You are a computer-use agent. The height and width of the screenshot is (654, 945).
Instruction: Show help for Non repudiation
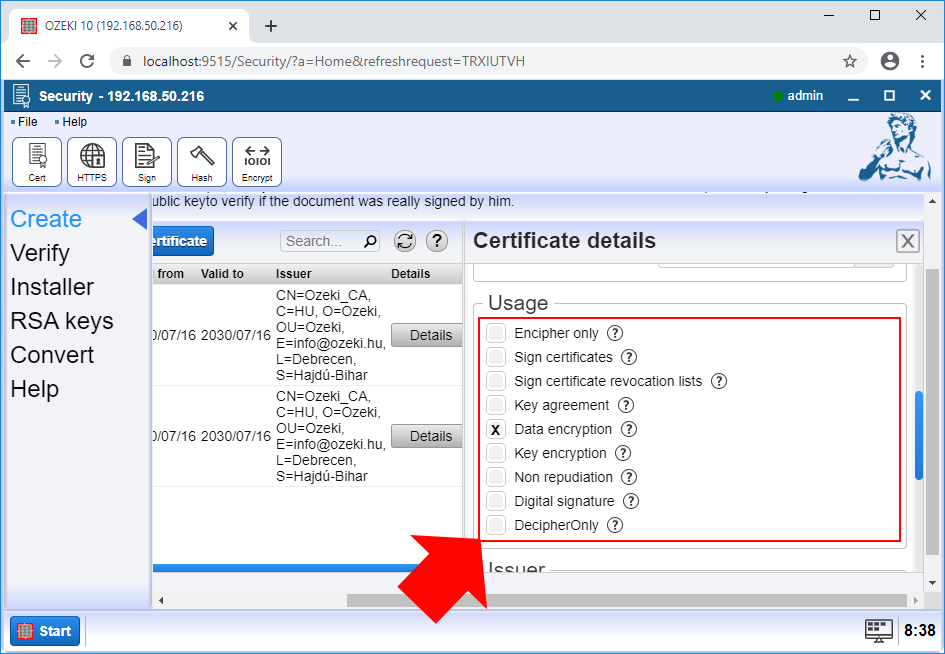click(629, 477)
